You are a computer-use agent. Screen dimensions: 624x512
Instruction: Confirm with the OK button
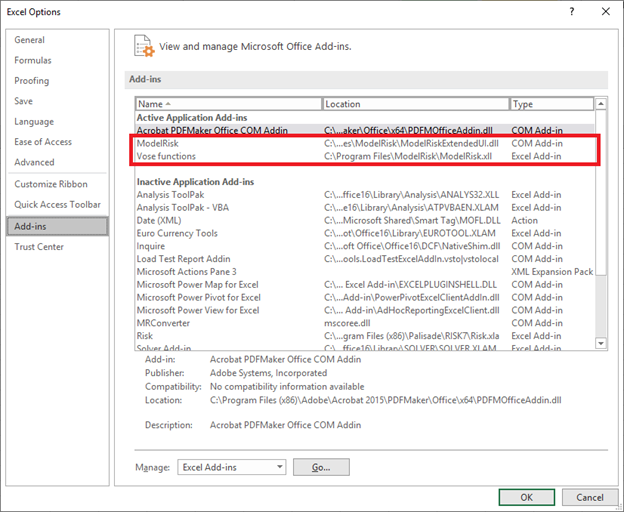[x=526, y=497]
